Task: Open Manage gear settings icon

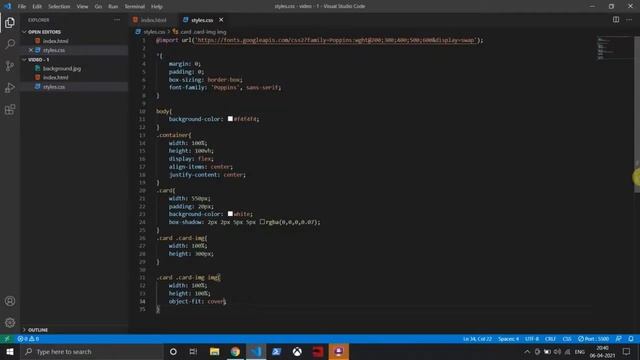Action: 10,323
